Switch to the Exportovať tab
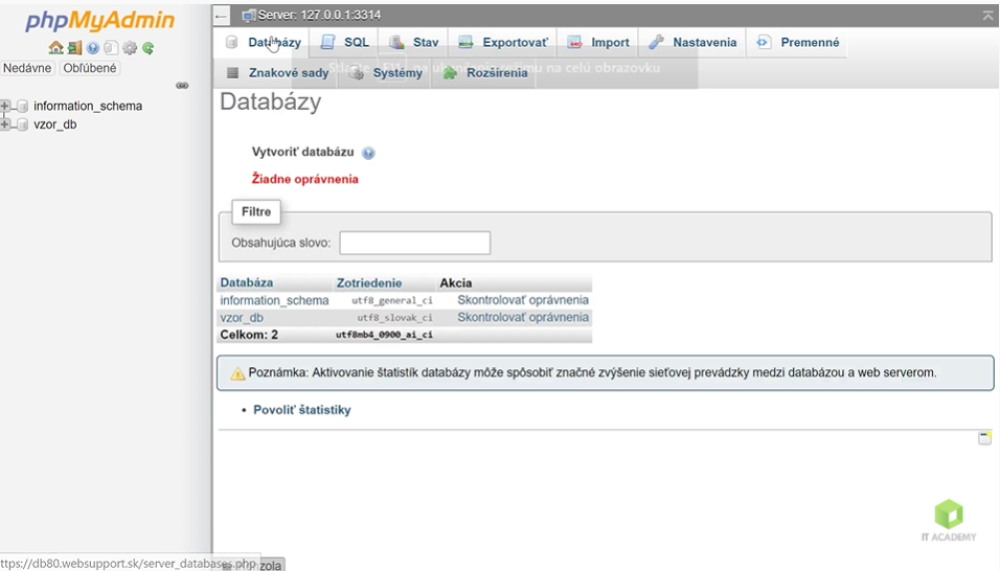 pyautogui.click(x=503, y=43)
